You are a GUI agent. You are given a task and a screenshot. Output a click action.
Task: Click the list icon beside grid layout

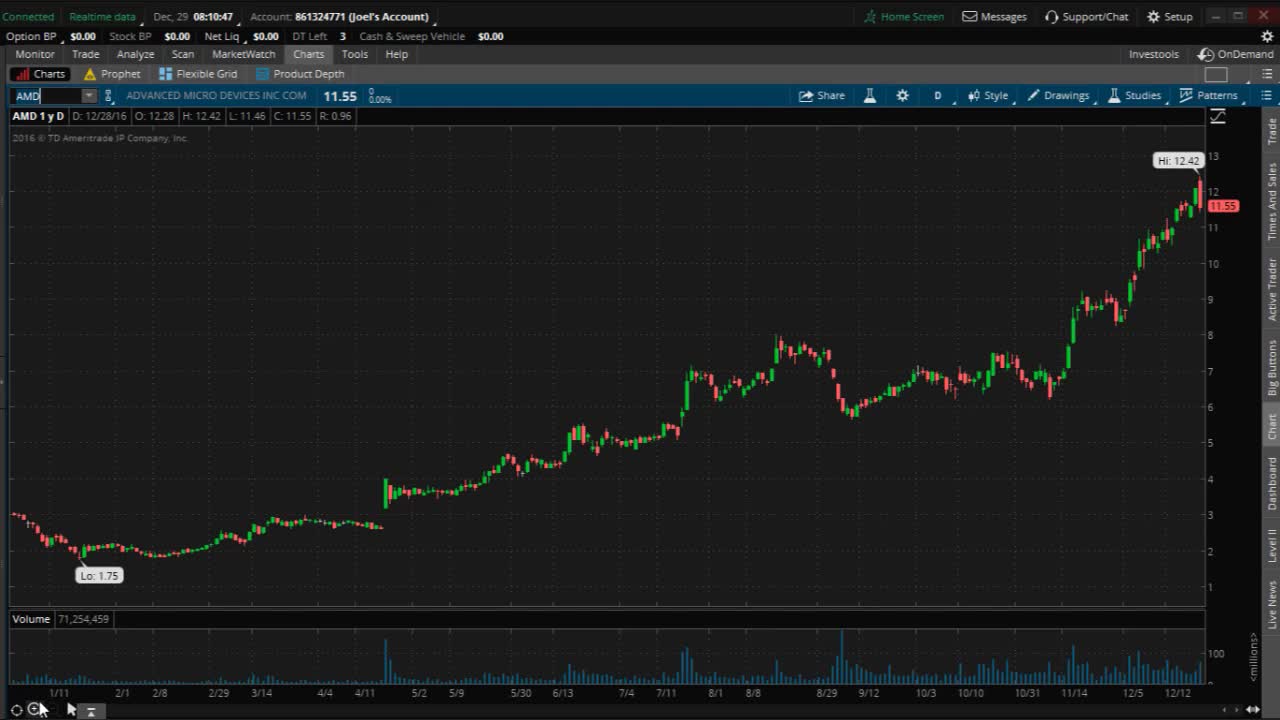[x=1266, y=75]
